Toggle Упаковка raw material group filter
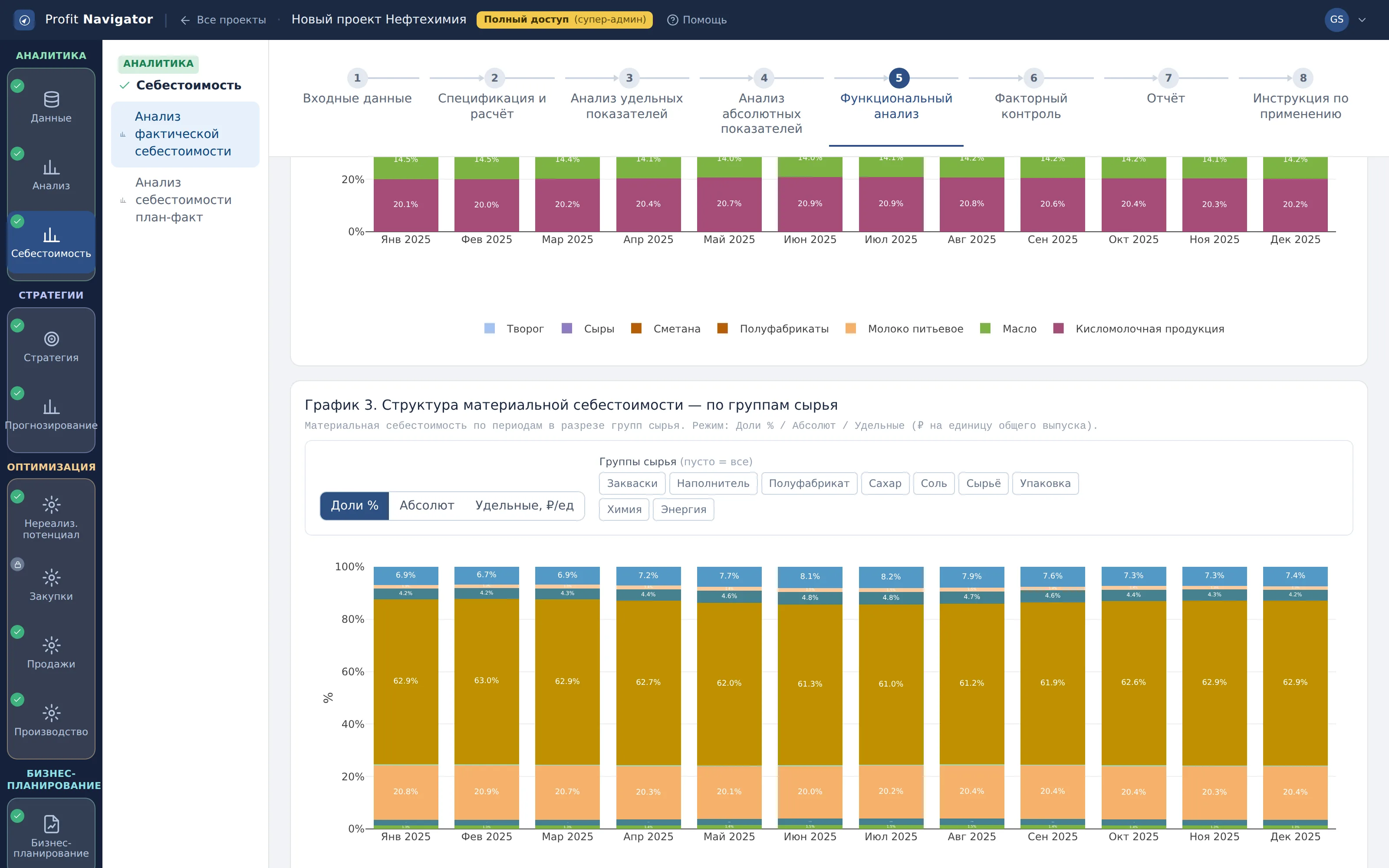 (x=1045, y=483)
